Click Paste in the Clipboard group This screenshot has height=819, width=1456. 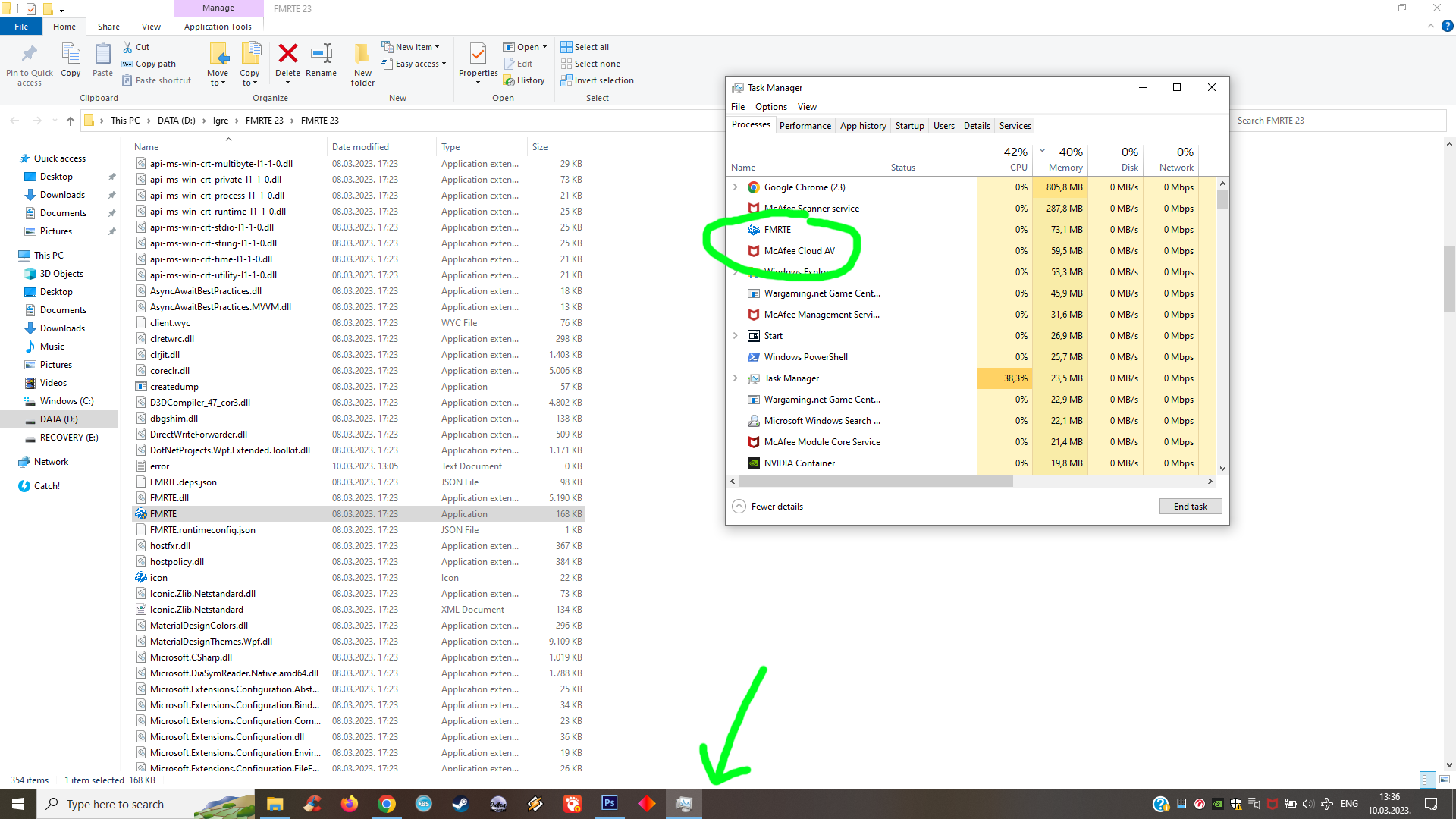(102, 61)
